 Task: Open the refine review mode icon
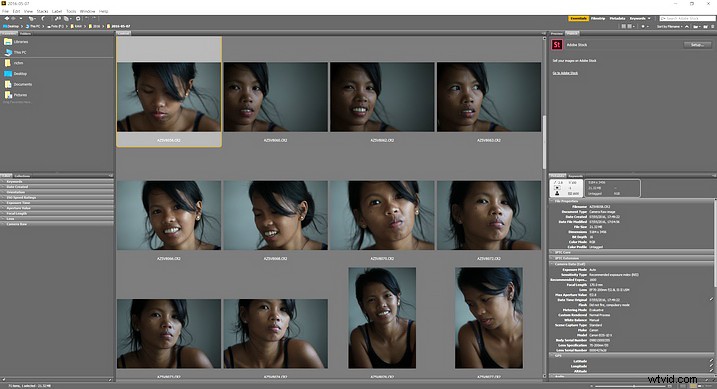(x=67, y=19)
